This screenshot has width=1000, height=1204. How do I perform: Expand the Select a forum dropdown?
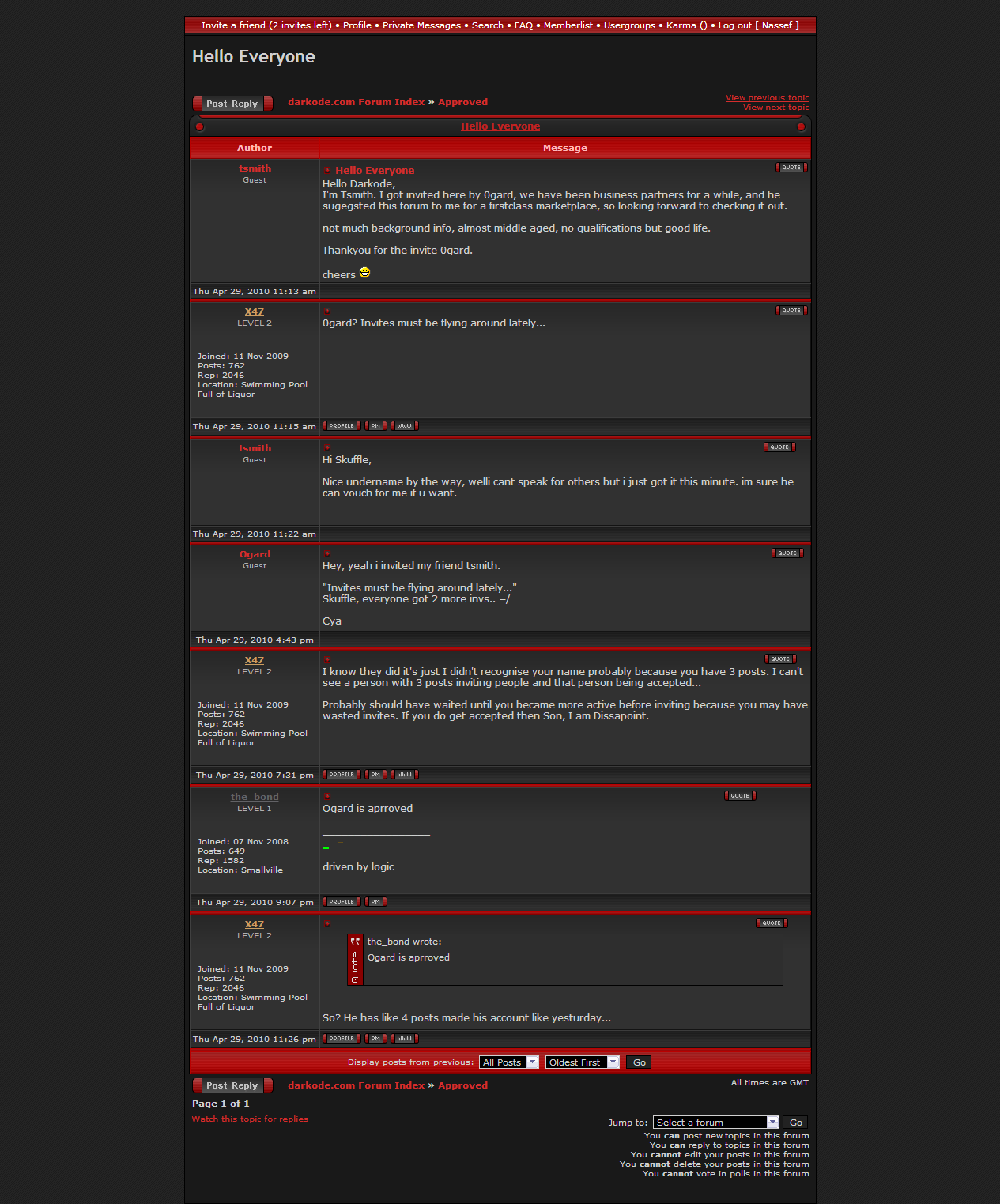point(716,1123)
